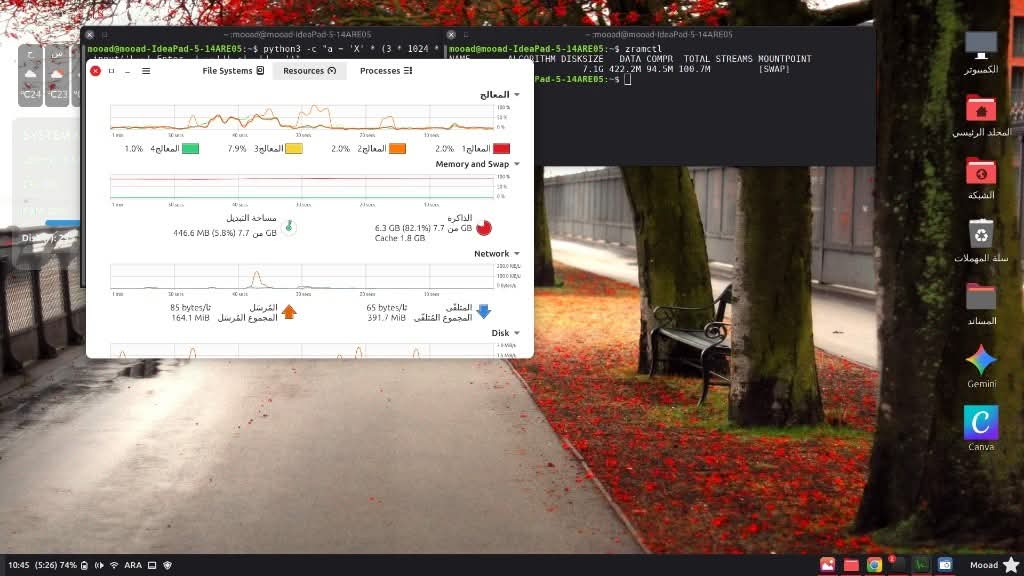The height and width of the screenshot is (576, 1024).
Task: Click the shield security tray icon
Action: tap(168, 565)
